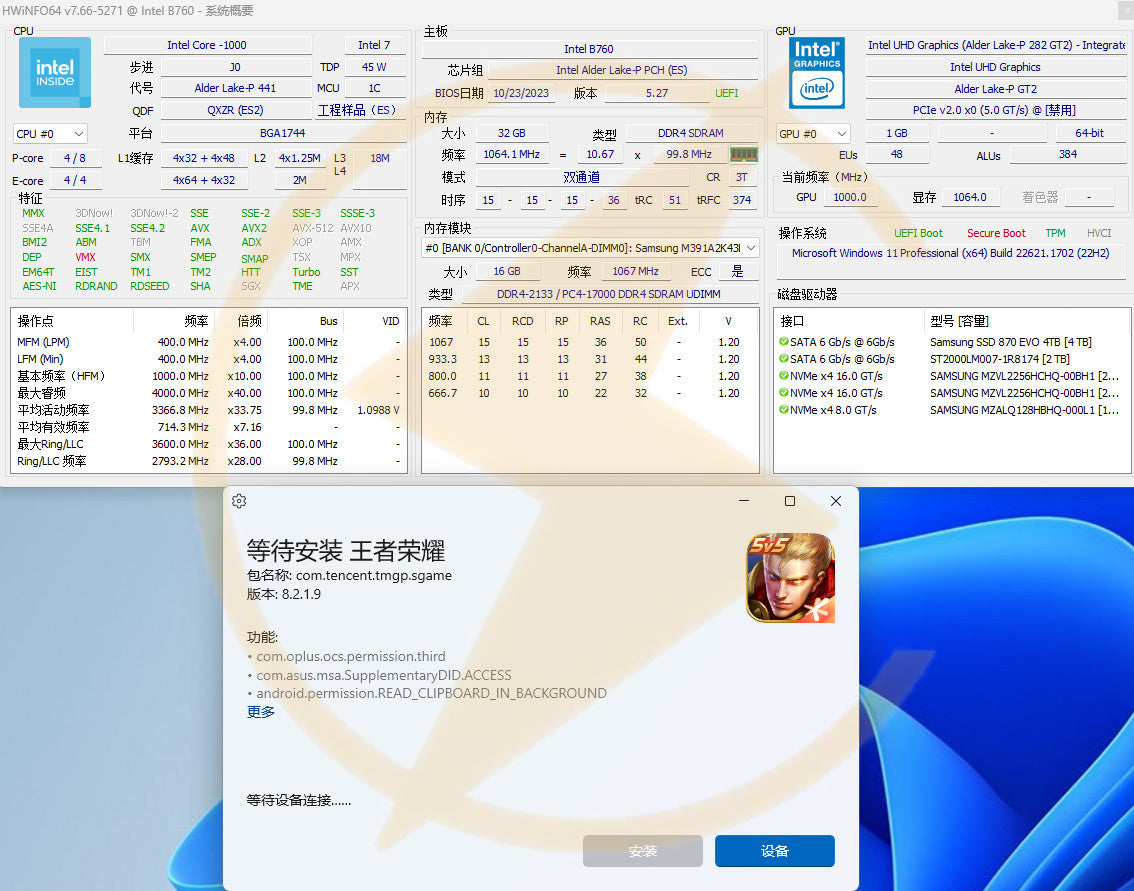The image size is (1134, 891).
Task: Click the green memory module icon
Action: [x=743, y=154]
